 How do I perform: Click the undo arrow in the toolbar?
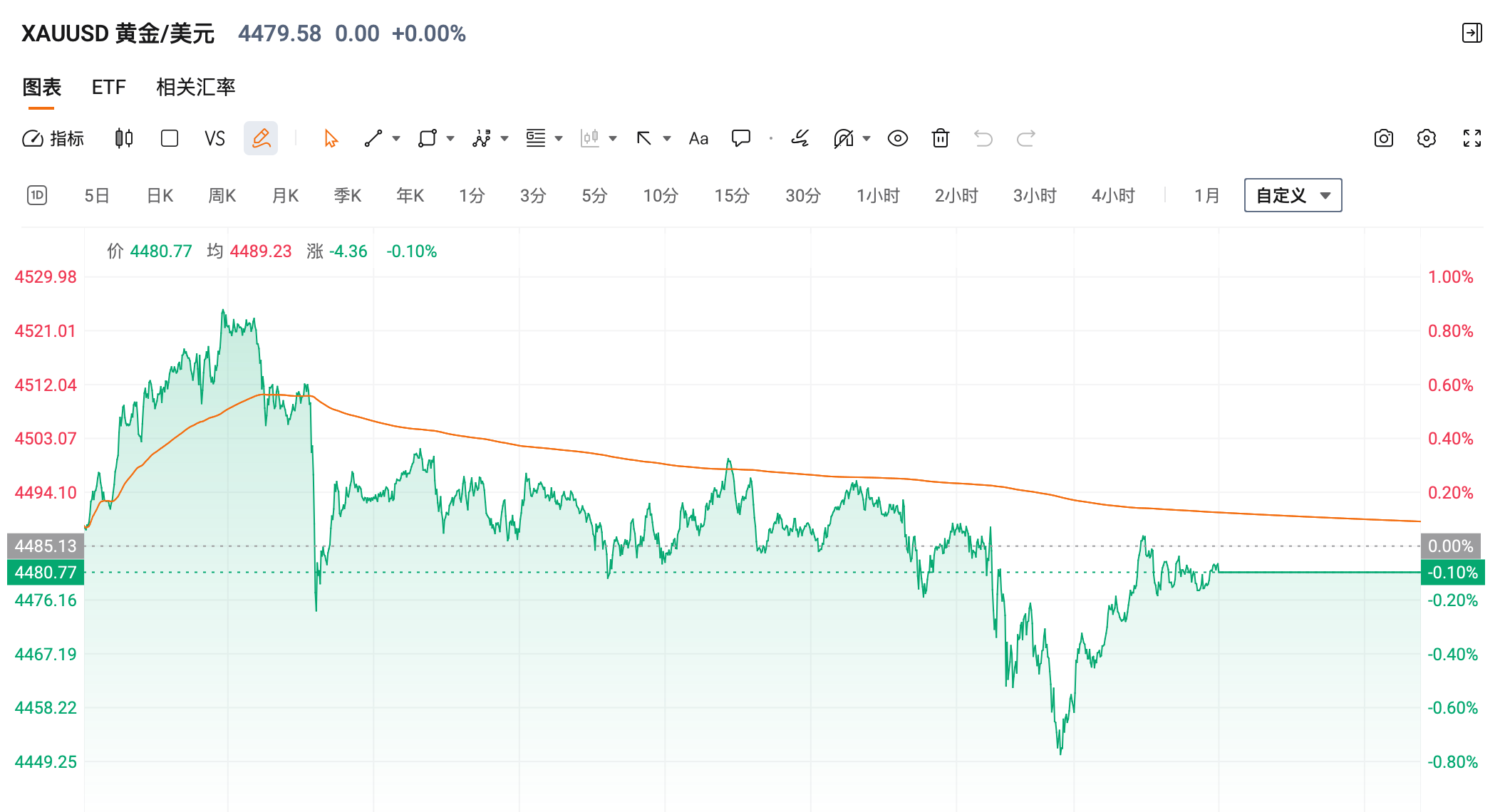point(983,138)
